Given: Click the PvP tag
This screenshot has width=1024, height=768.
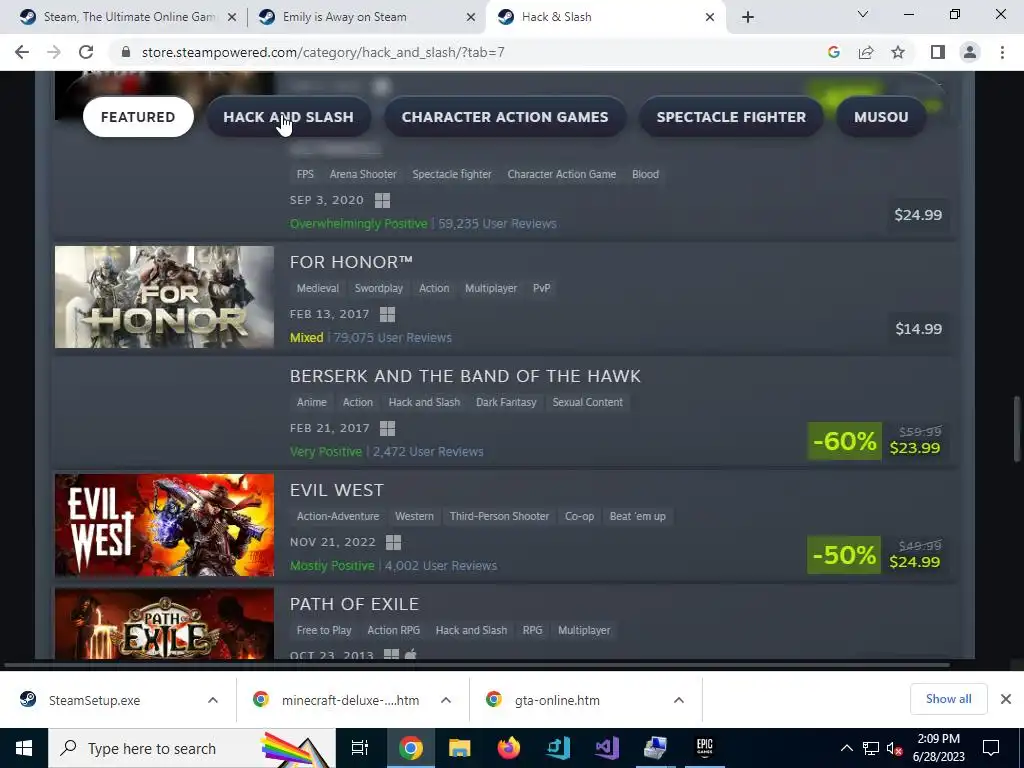Looking at the screenshot, I should tap(541, 288).
